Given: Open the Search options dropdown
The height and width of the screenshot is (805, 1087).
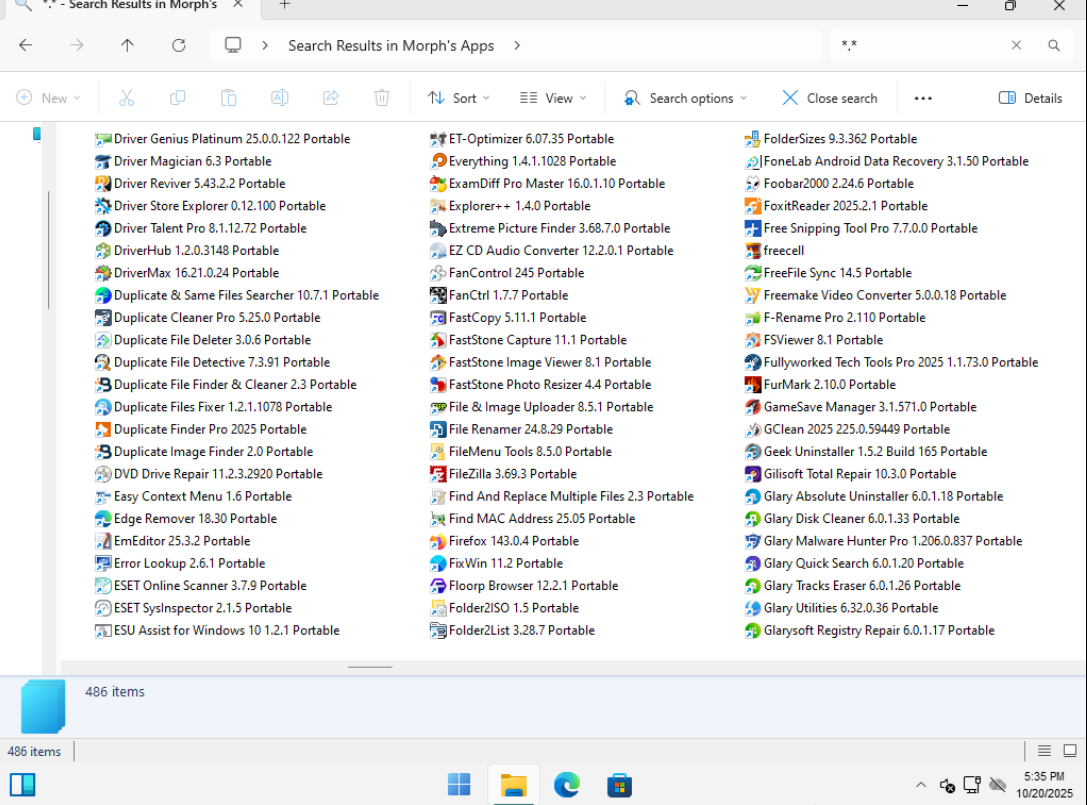Looking at the screenshot, I should click(x=685, y=98).
